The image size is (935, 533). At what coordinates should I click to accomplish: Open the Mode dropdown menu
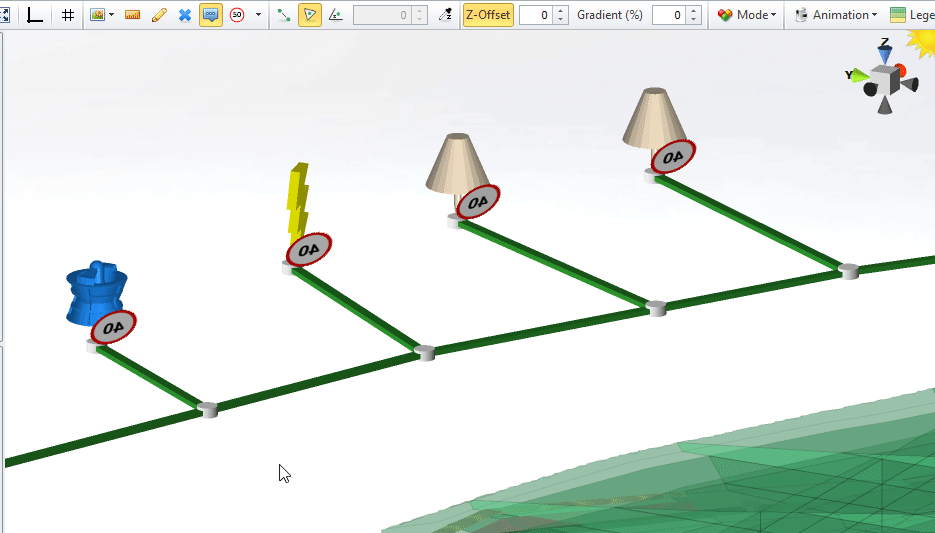point(747,15)
